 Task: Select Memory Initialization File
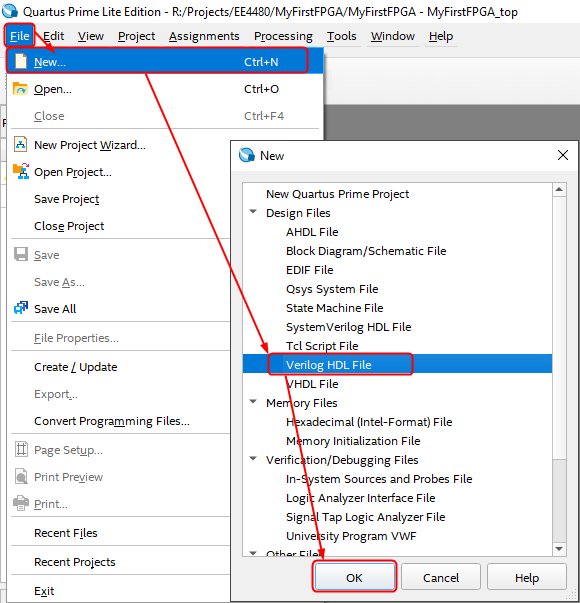point(353,441)
